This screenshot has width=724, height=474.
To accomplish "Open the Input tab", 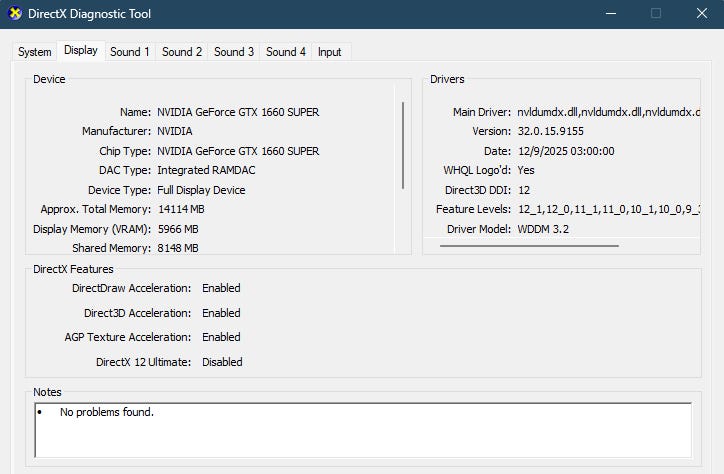I will tap(330, 52).
